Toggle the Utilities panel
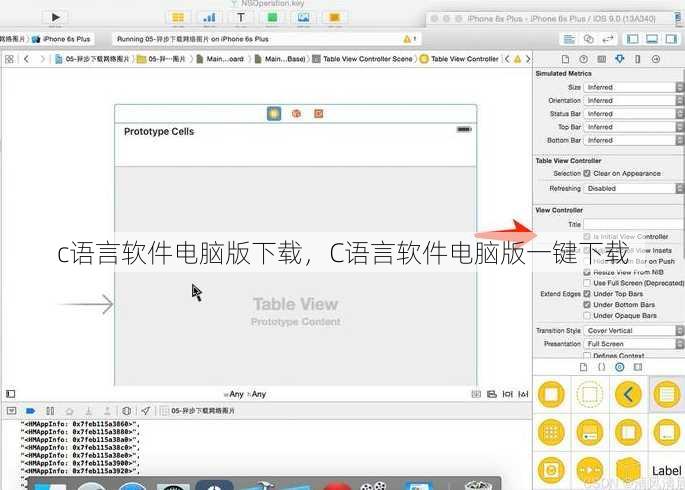 click(671, 39)
